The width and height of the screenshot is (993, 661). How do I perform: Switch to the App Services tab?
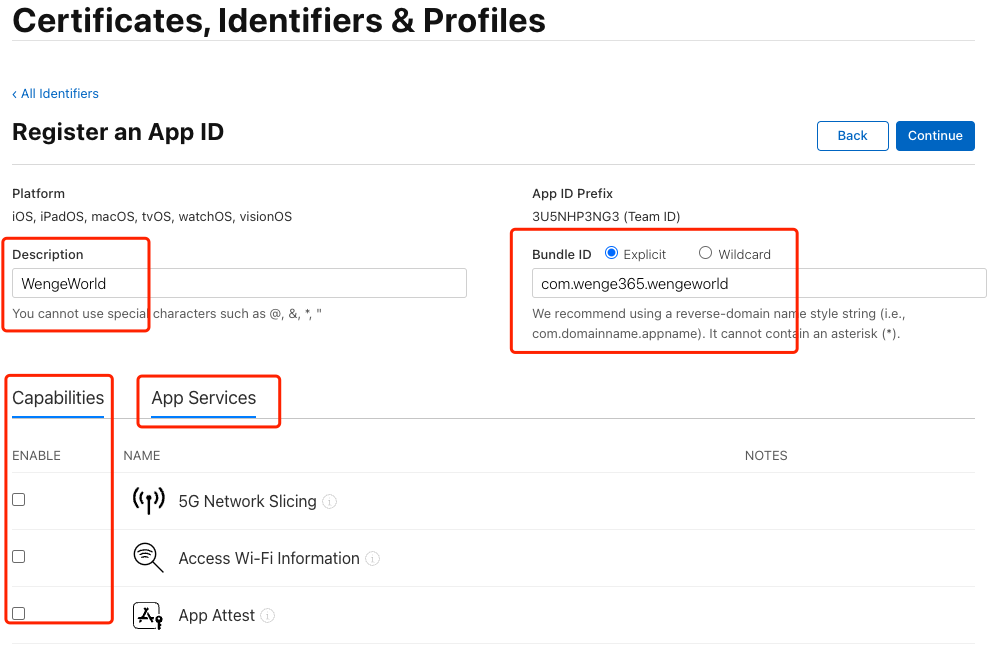coord(204,398)
